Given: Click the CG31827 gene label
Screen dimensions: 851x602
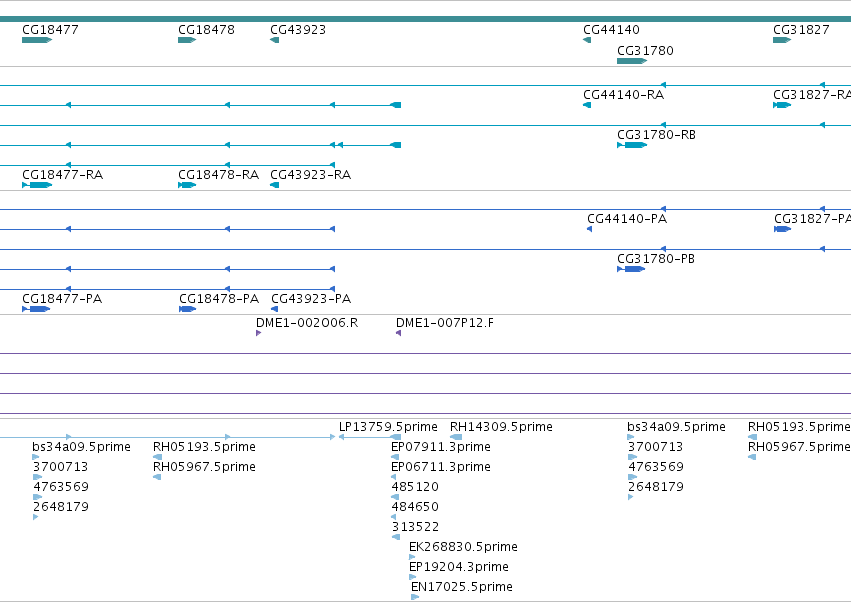Looking at the screenshot, I should click(x=801, y=29).
